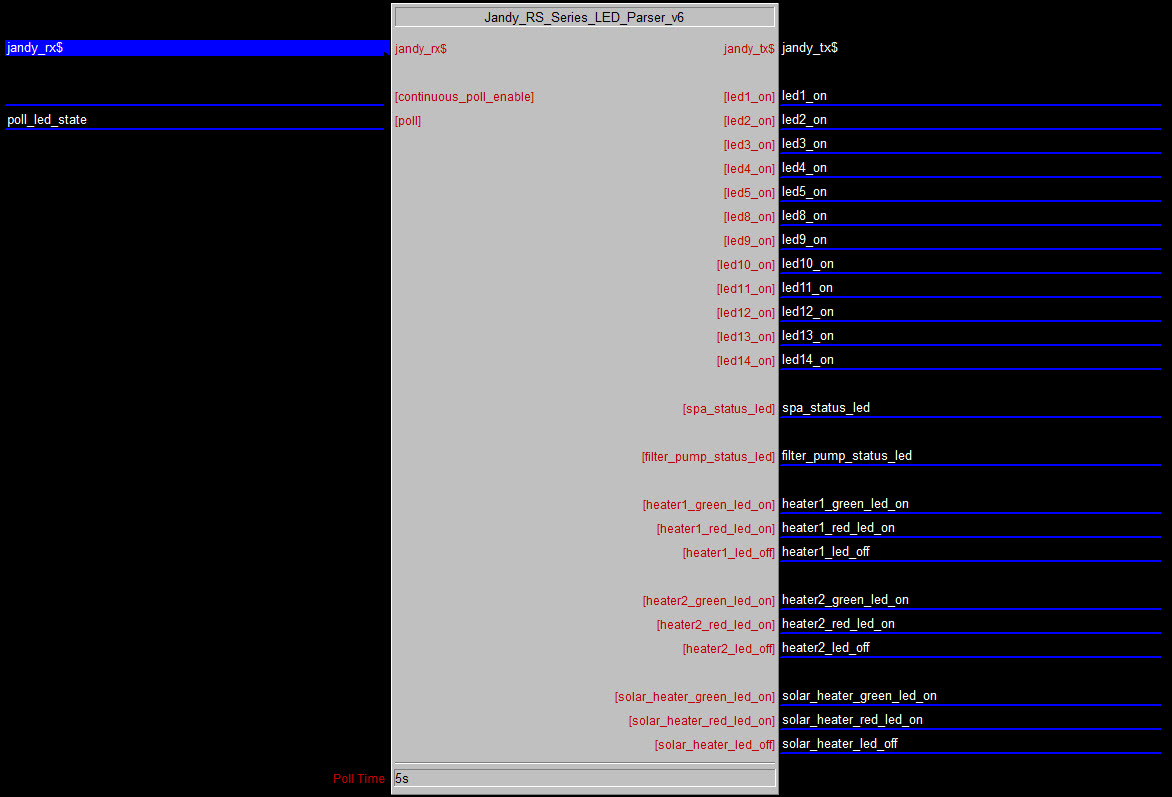Viewport: 1172px width, 797px height.
Task: Select the white led5_on output signal name
Action: point(804,191)
